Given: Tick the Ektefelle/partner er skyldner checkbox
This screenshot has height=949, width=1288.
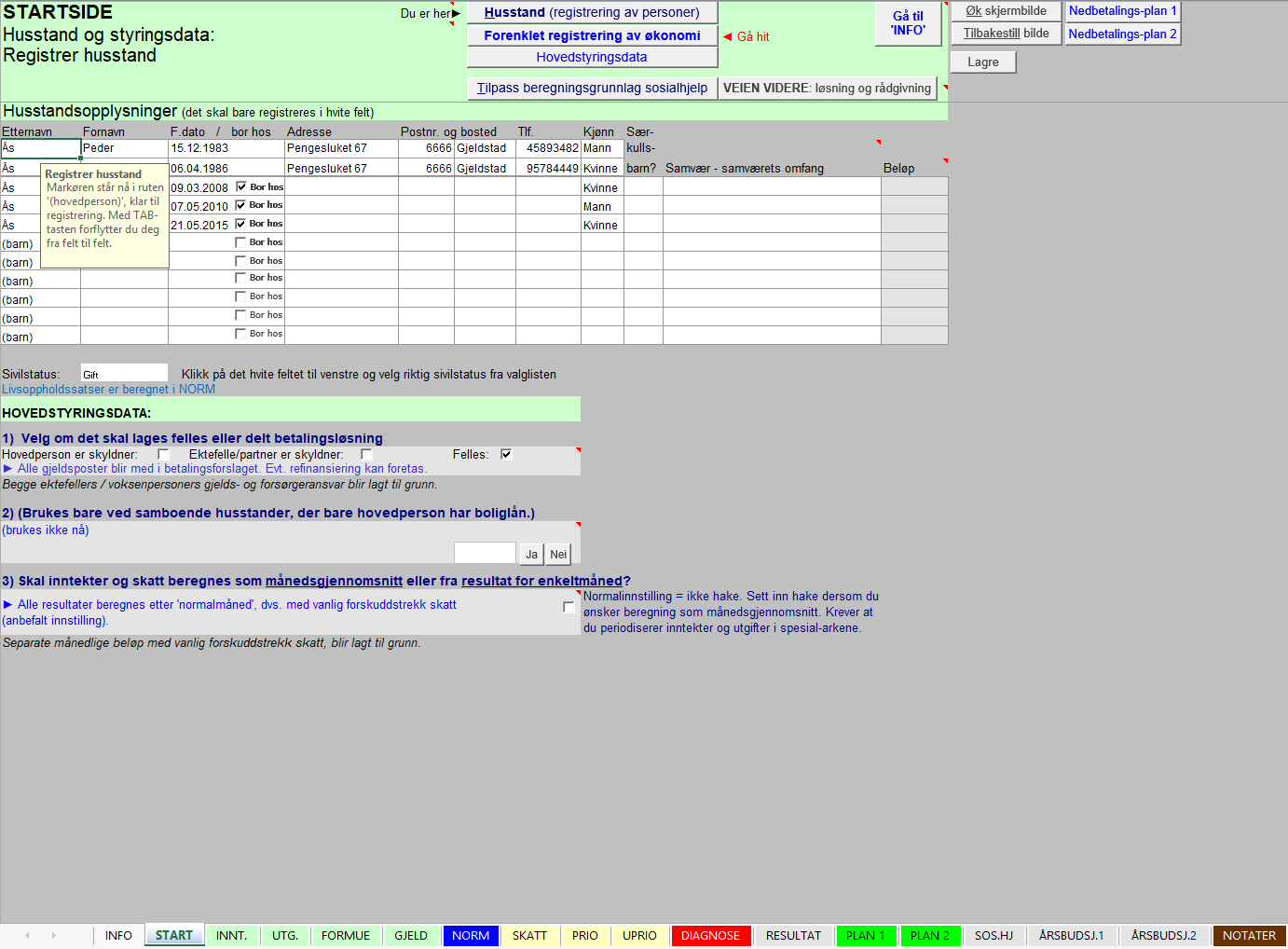Looking at the screenshot, I should coord(366,454).
